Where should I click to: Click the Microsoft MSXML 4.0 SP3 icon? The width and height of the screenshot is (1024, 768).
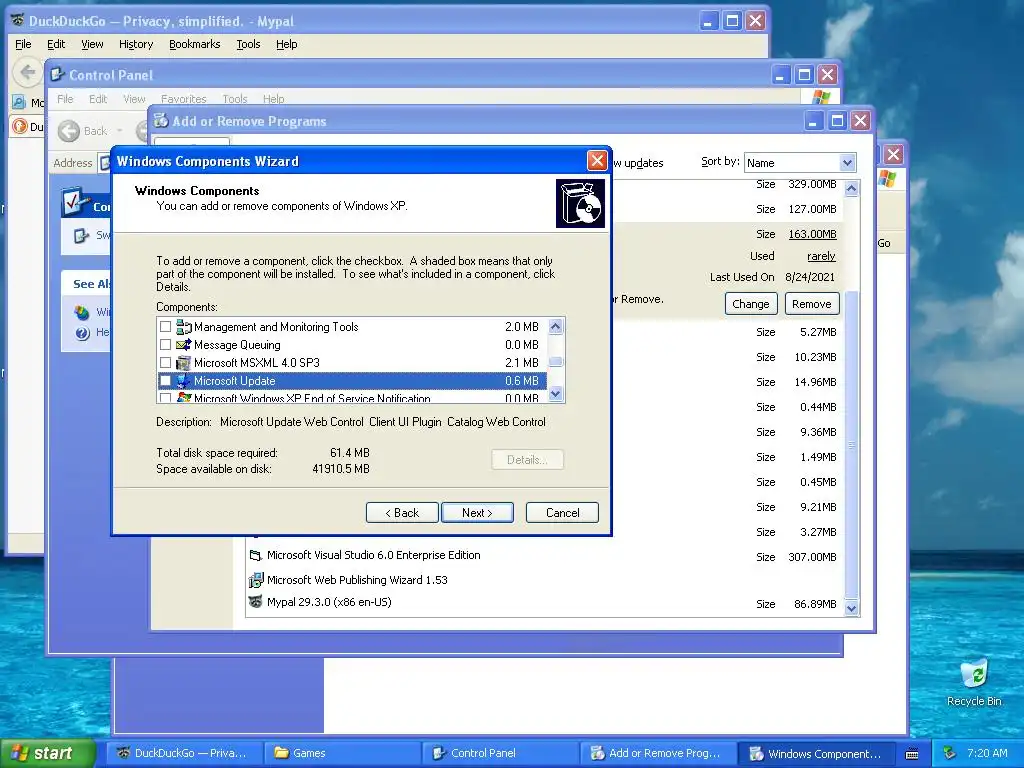click(x=184, y=362)
